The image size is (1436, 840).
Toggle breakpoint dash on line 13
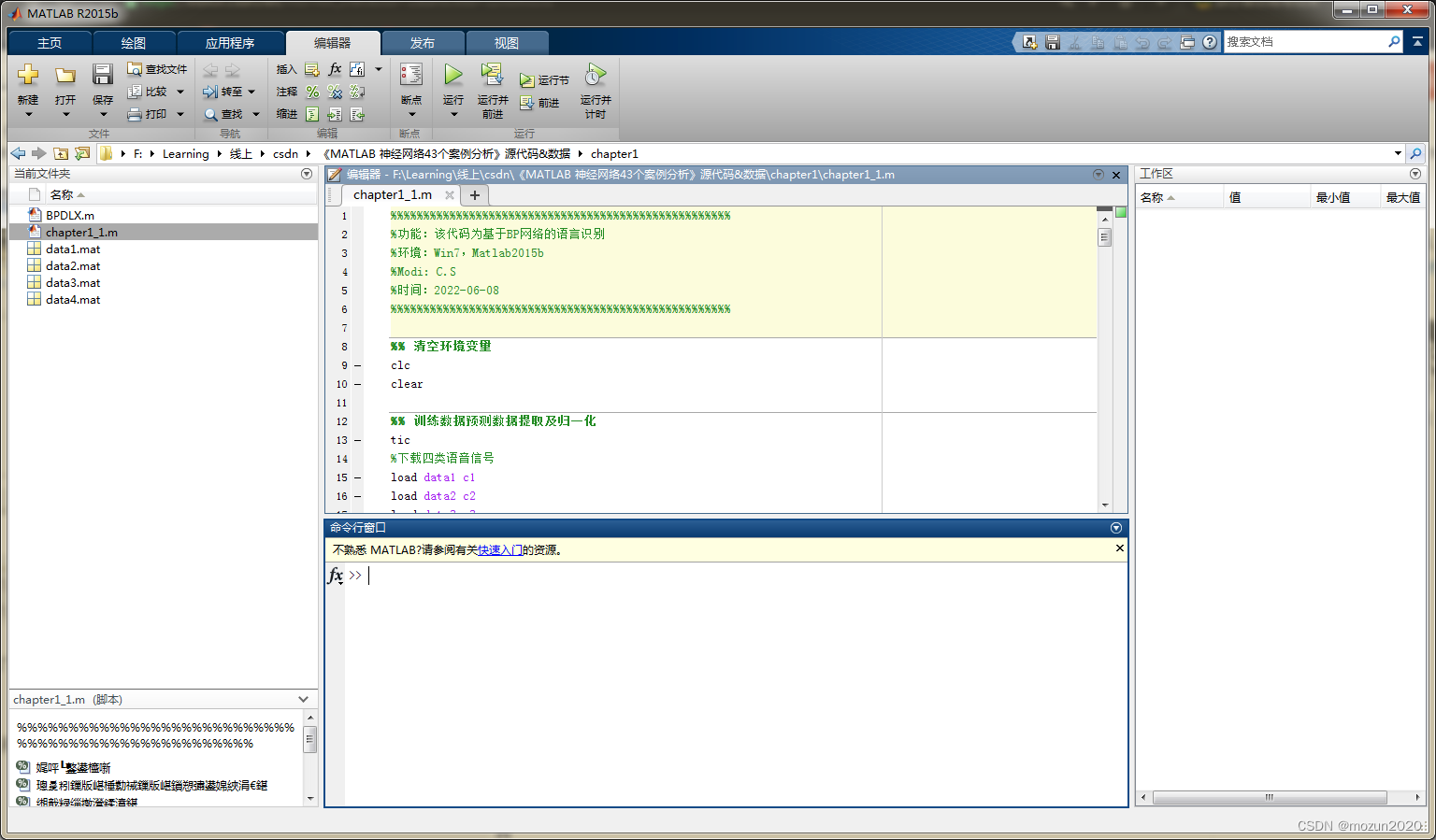coord(357,440)
